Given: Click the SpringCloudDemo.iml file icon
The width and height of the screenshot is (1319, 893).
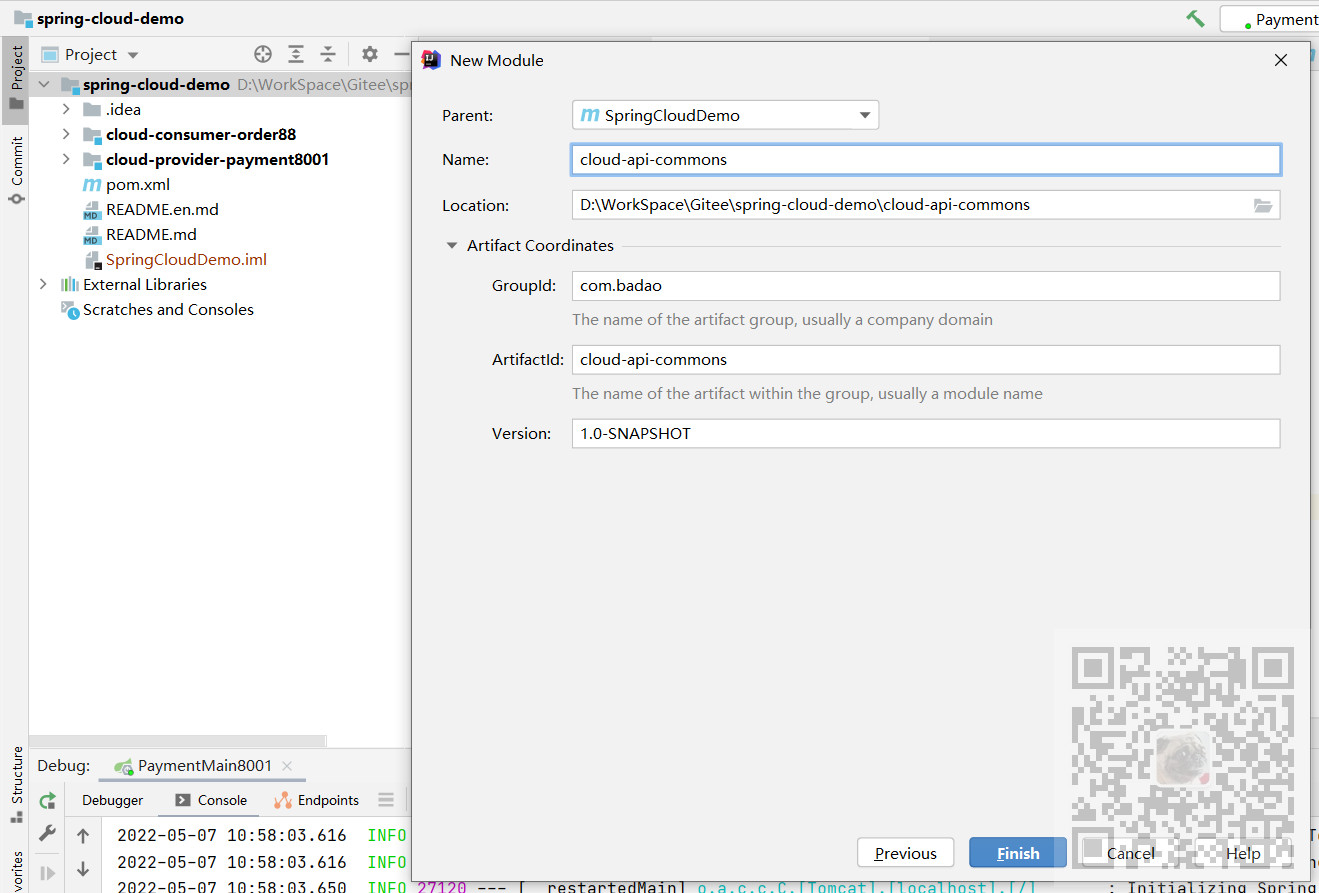Looking at the screenshot, I should click(x=91, y=260).
